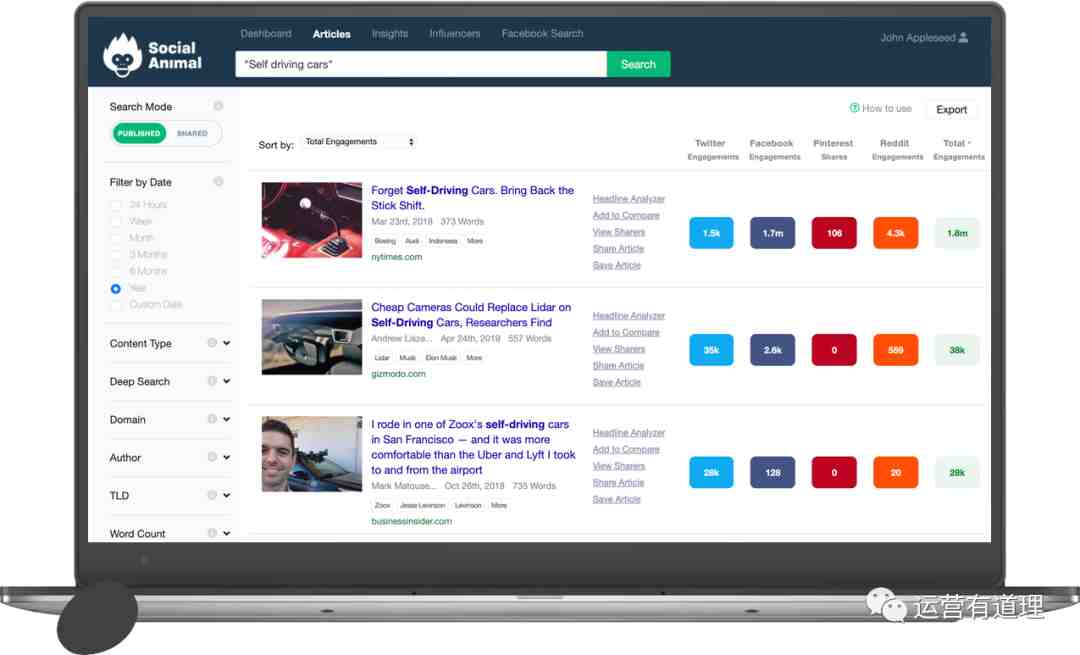Open the nytimes.com domain link
The height and width of the screenshot is (655, 1080).
397,257
